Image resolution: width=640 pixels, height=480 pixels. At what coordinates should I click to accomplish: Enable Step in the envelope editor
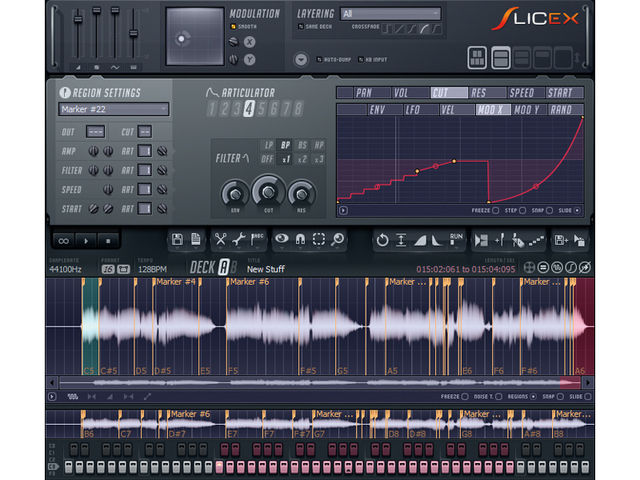[x=522, y=211]
